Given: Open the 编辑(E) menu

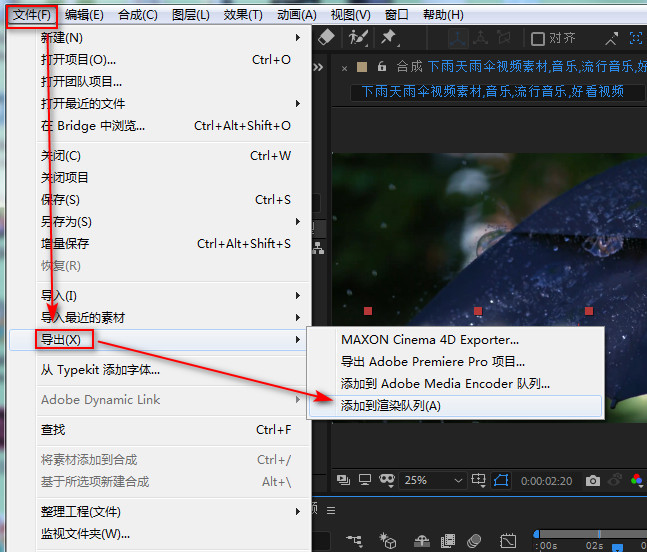Looking at the screenshot, I should tap(84, 15).
